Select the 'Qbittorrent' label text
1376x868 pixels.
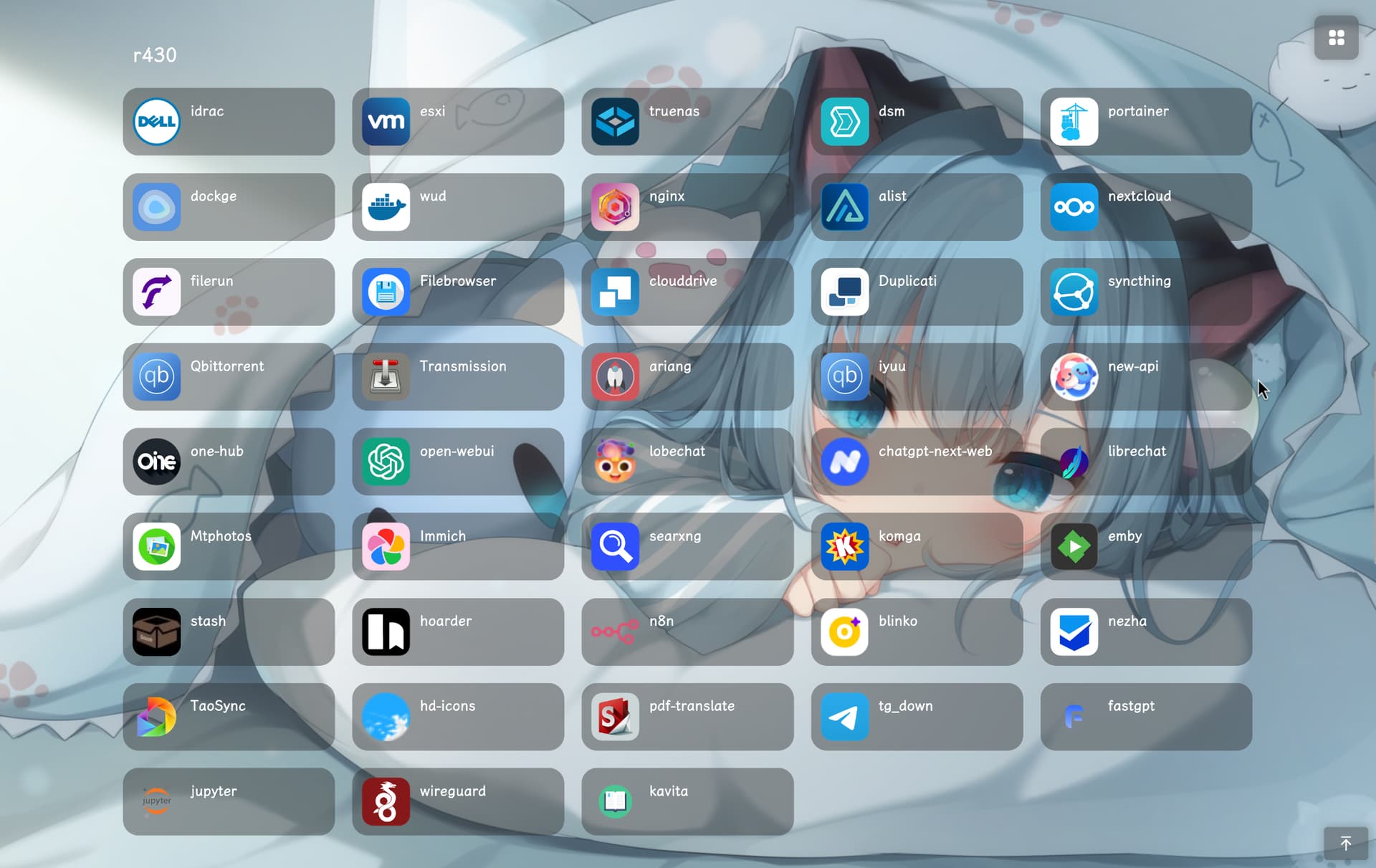click(x=226, y=366)
